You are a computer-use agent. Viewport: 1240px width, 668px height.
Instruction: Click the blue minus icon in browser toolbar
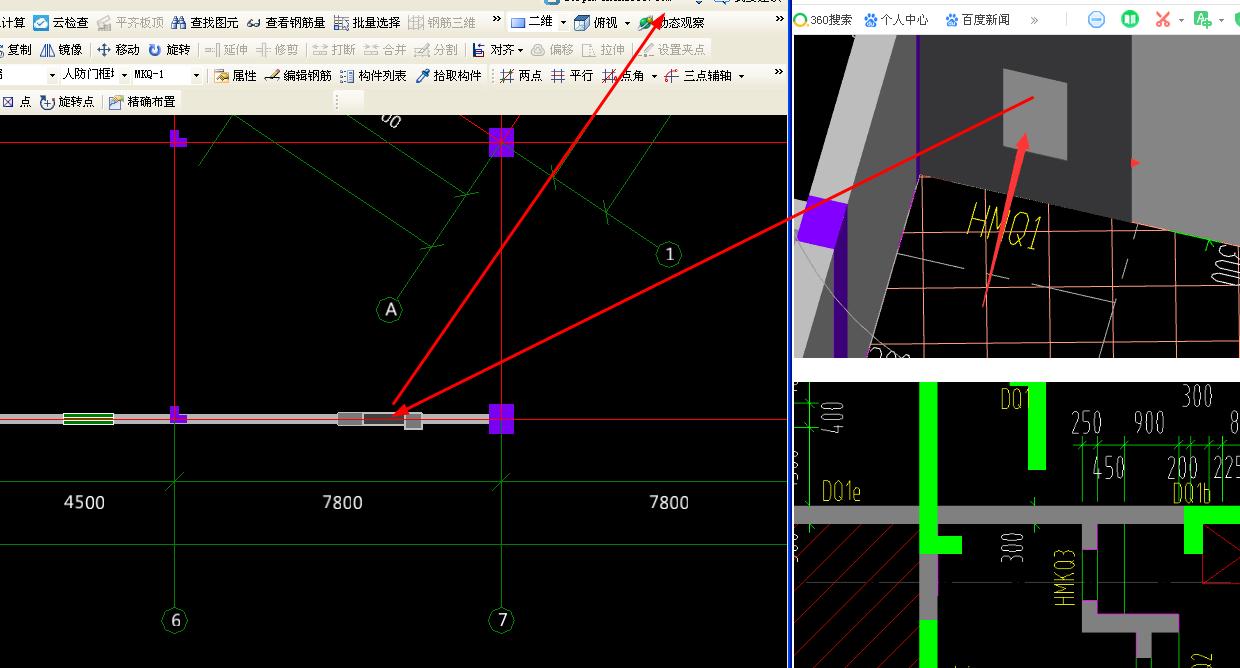point(1096,19)
